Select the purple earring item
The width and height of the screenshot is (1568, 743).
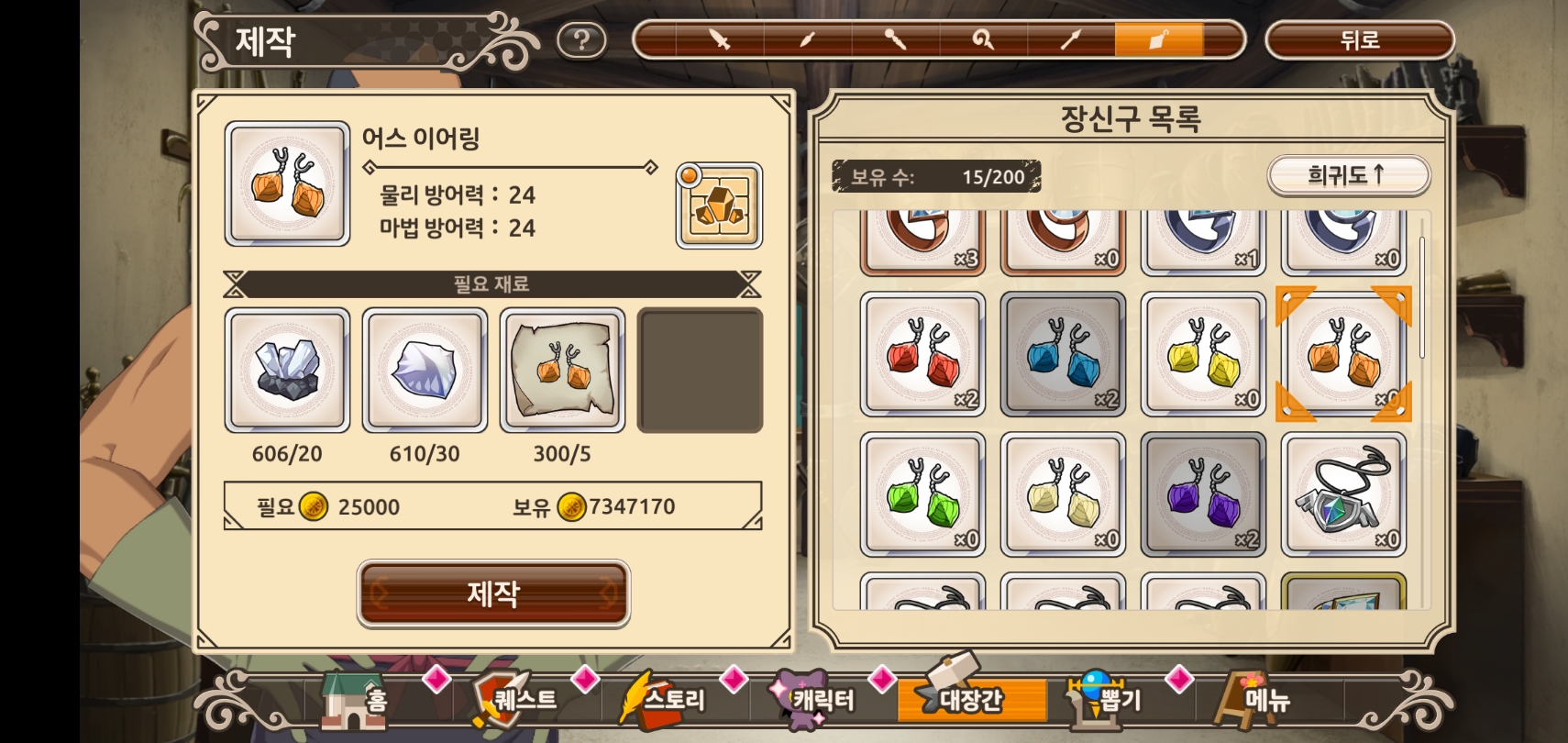(1203, 494)
